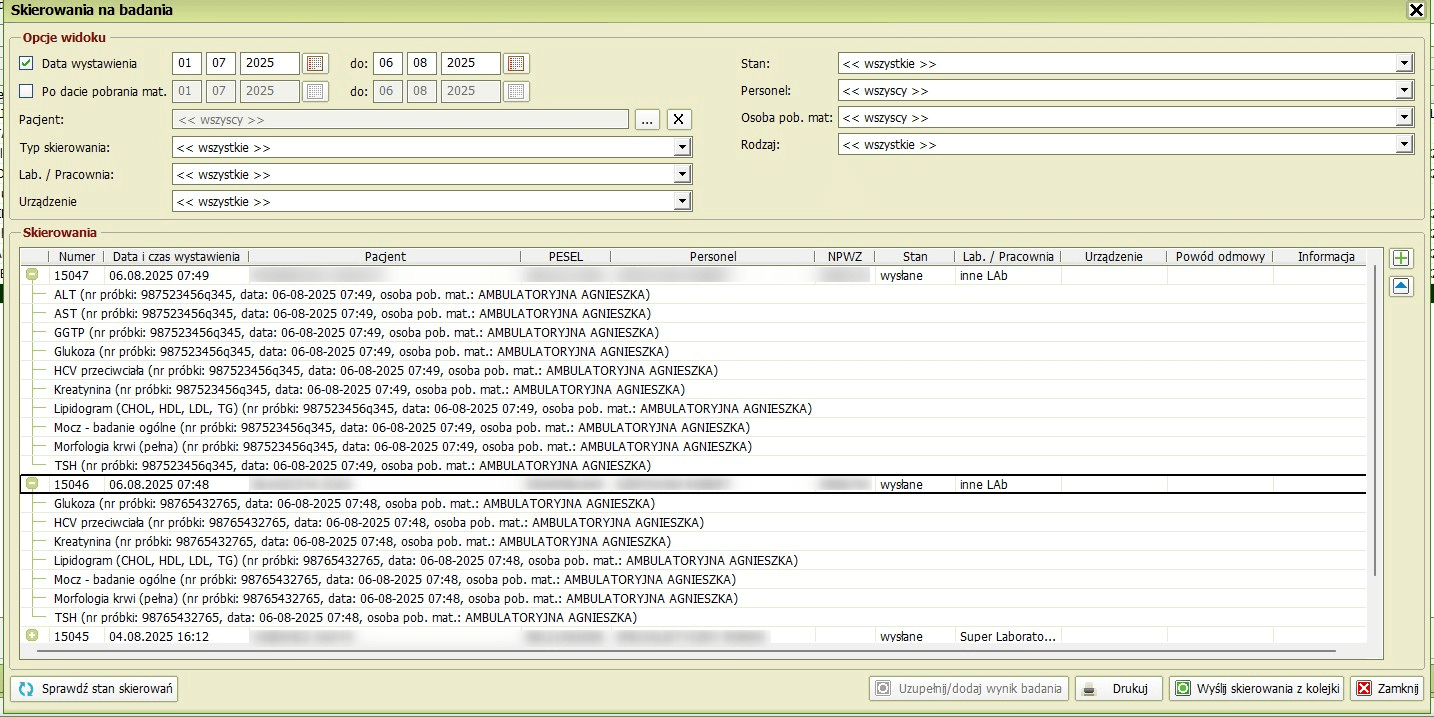Open patient selection with ellipsis button
Screen dimensions: 1434x717
coord(647,120)
